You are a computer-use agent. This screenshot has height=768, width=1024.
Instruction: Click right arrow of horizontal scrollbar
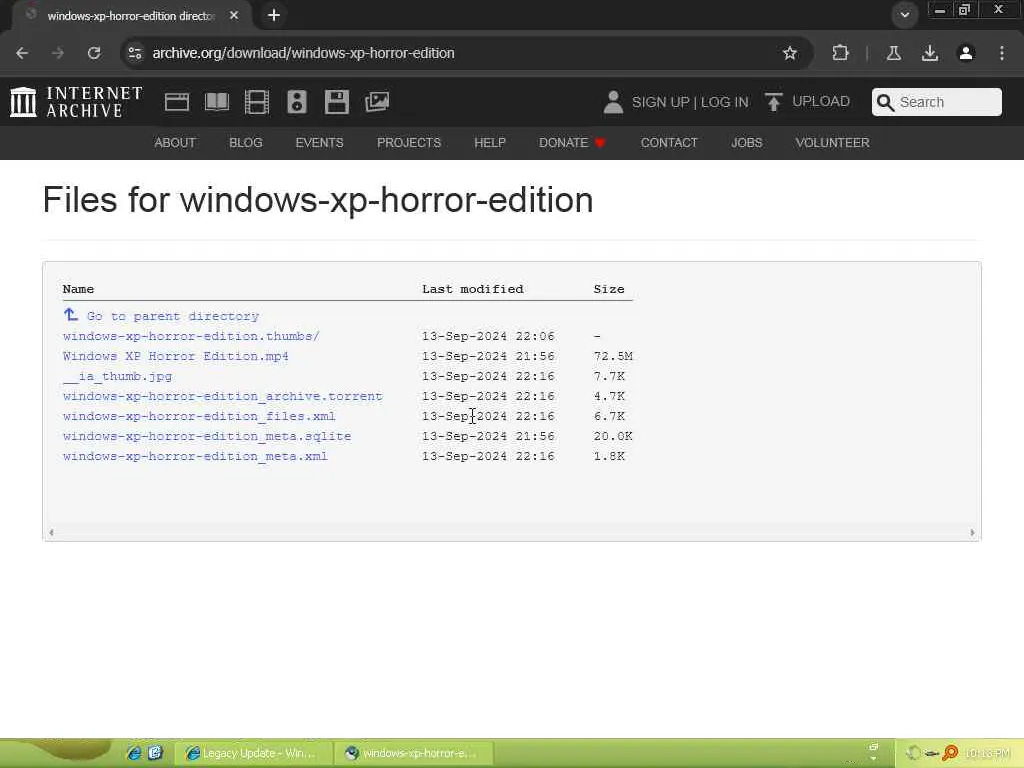pyautogui.click(x=972, y=532)
